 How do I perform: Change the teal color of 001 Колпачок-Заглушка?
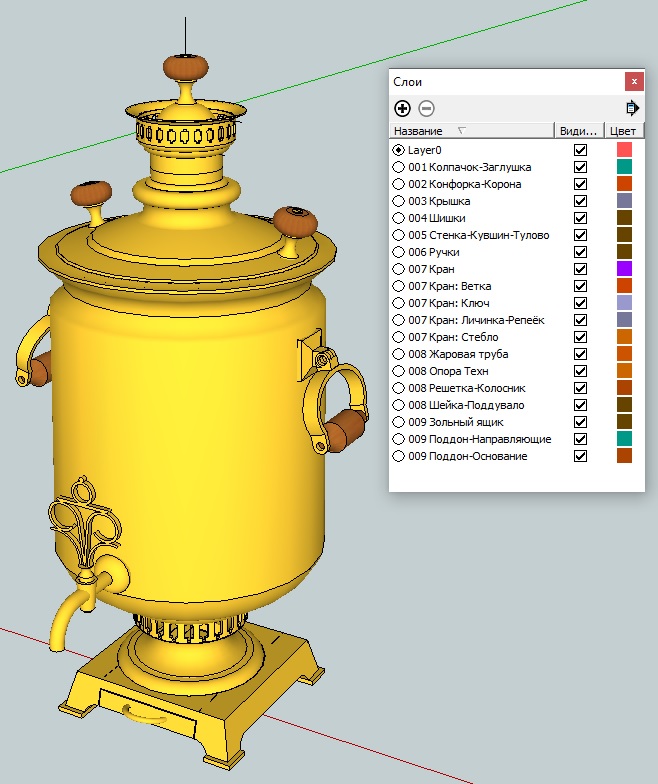(624, 167)
